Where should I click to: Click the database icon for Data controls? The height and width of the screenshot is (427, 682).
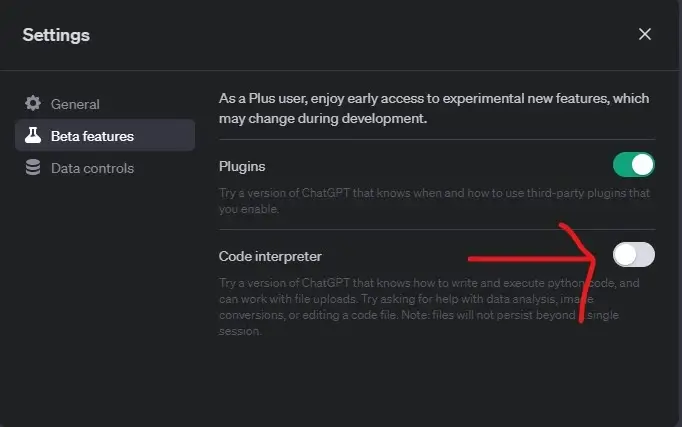pyautogui.click(x=33, y=168)
